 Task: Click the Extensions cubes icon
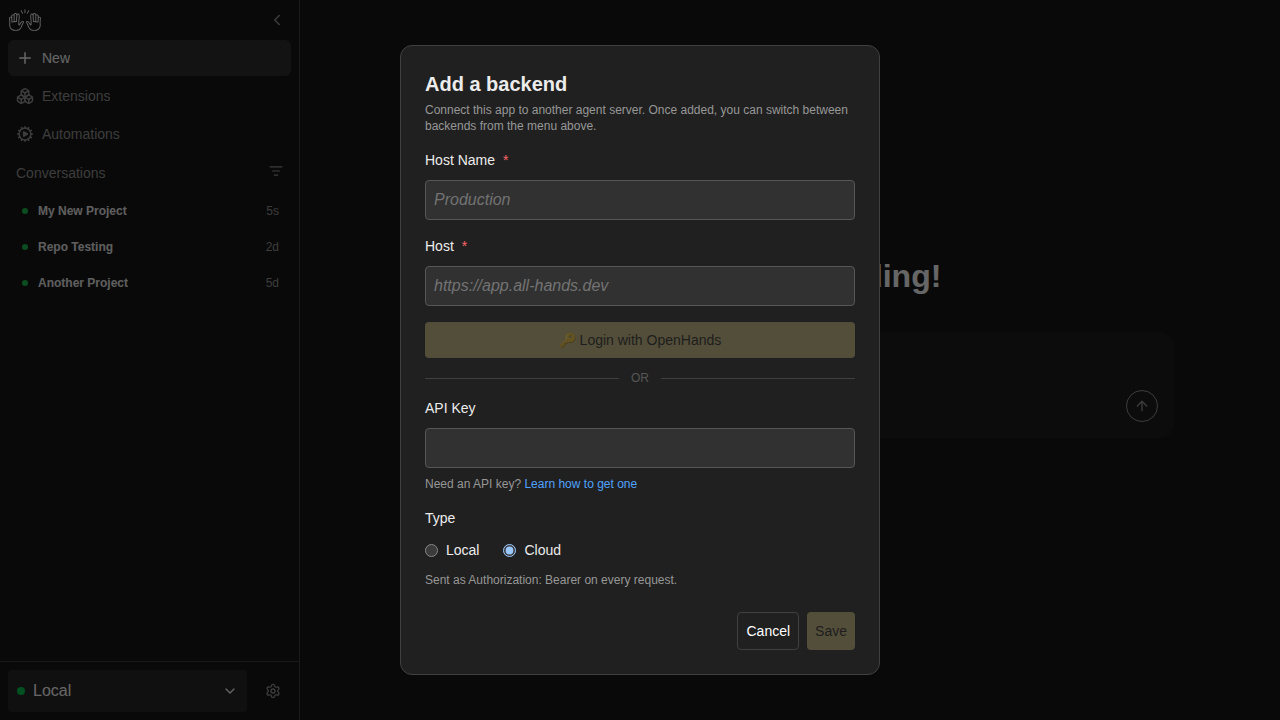25,96
